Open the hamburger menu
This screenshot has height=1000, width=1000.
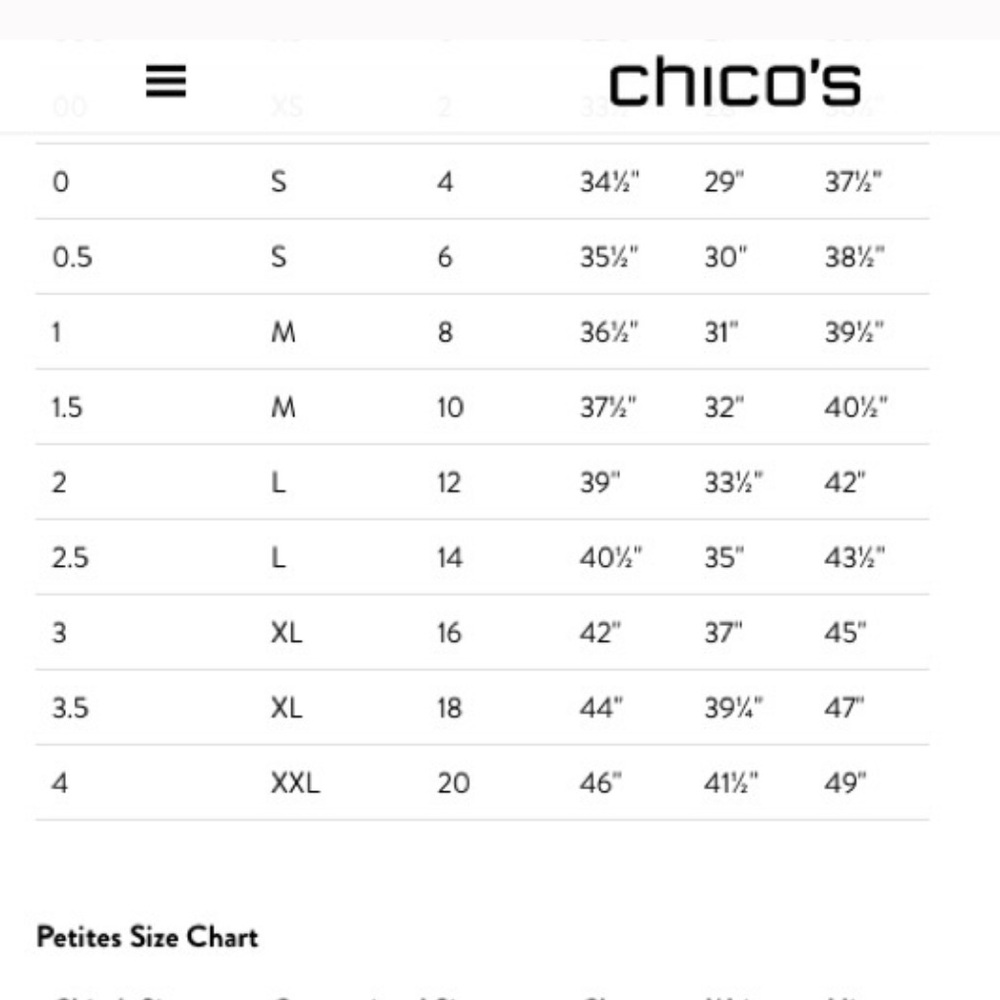(166, 81)
